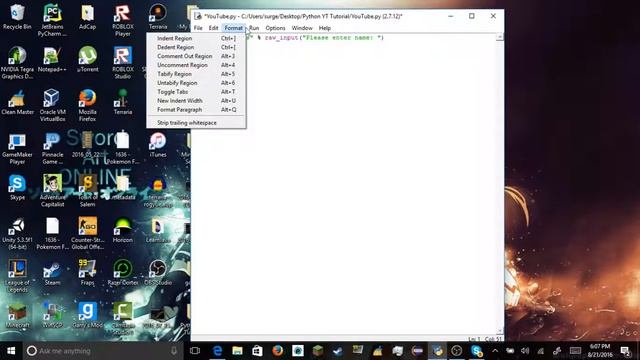Open League of Legends desktop icon

pyautogui.click(x=17, y=276)
